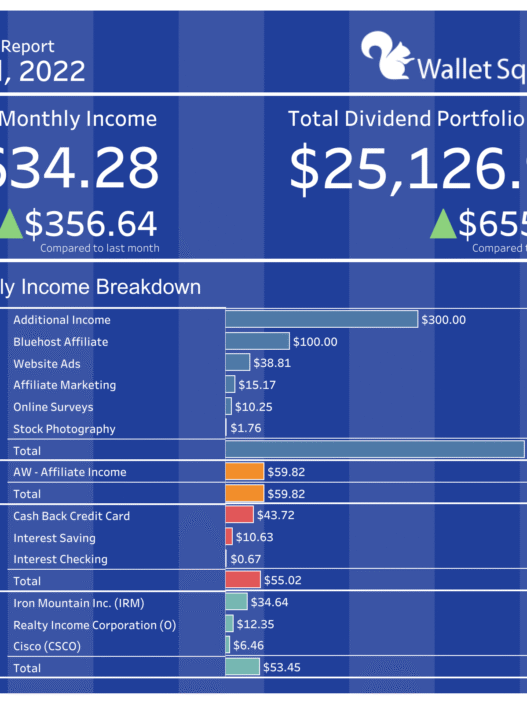
Task: Click the 'Cash Back Credit Card' row label
Action: [x=71, y=516]
